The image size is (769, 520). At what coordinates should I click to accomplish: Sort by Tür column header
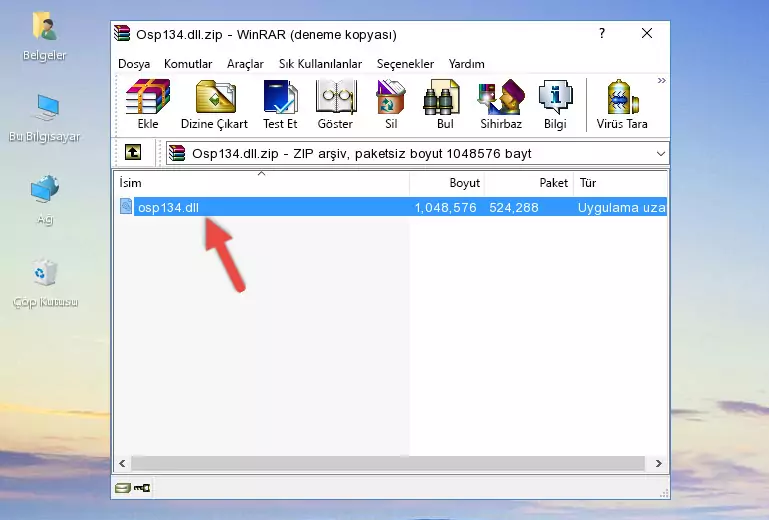point(620,183)
